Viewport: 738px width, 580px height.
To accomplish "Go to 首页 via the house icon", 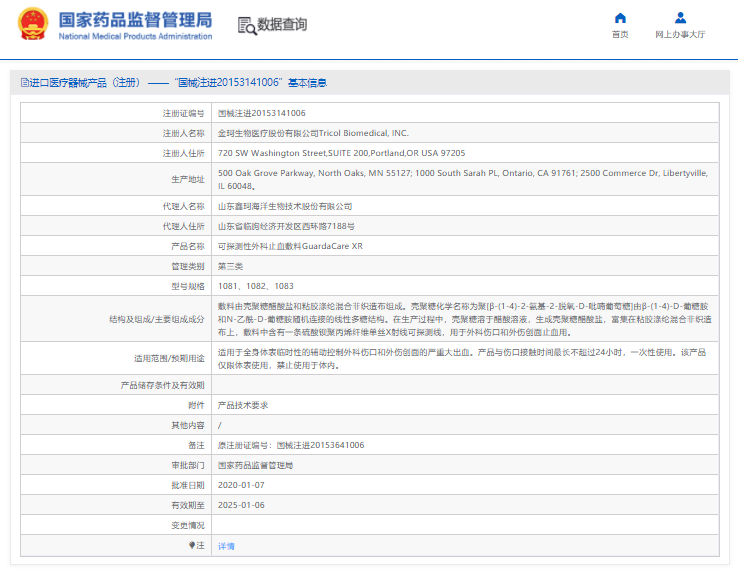I will [x=620, y=18].
